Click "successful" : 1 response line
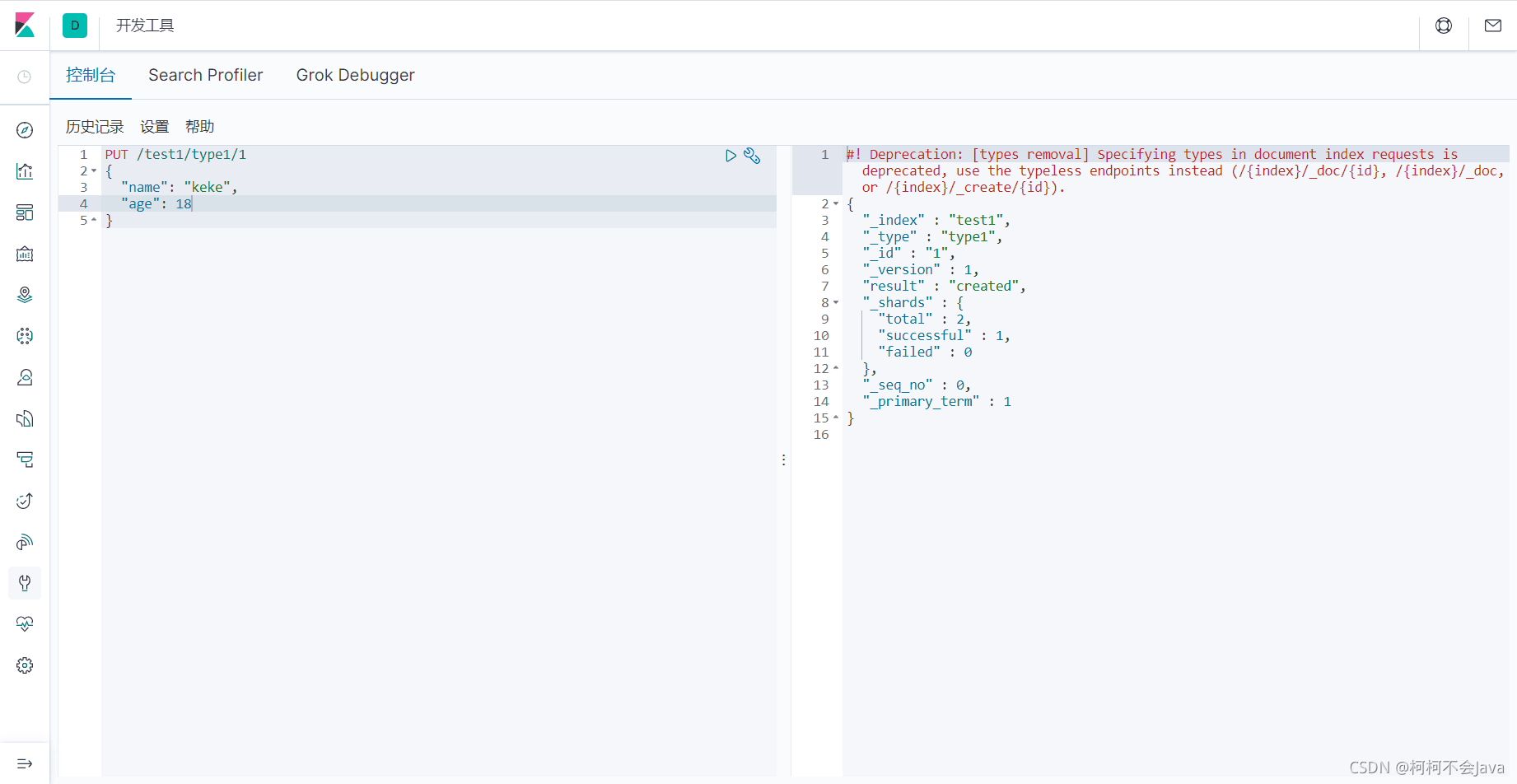The image size is (1517, 784). 944,335
